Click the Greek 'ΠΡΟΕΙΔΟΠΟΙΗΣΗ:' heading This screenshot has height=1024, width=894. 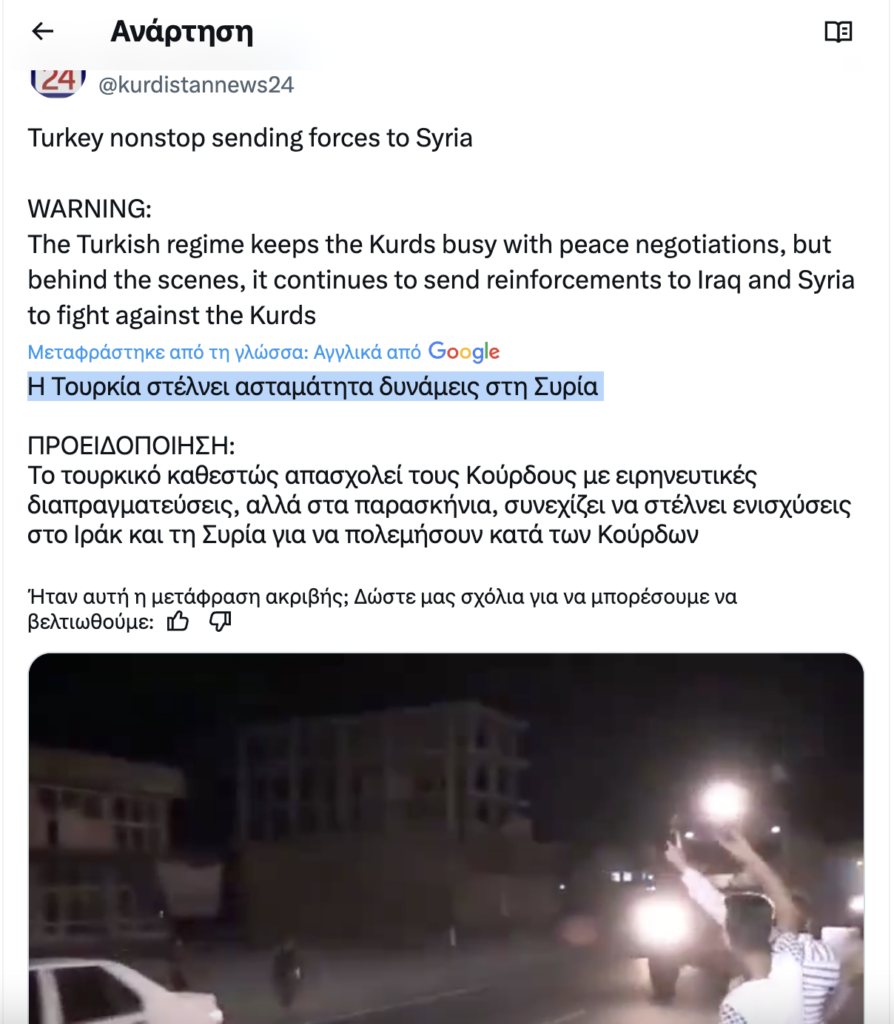[x=131, y=446]
